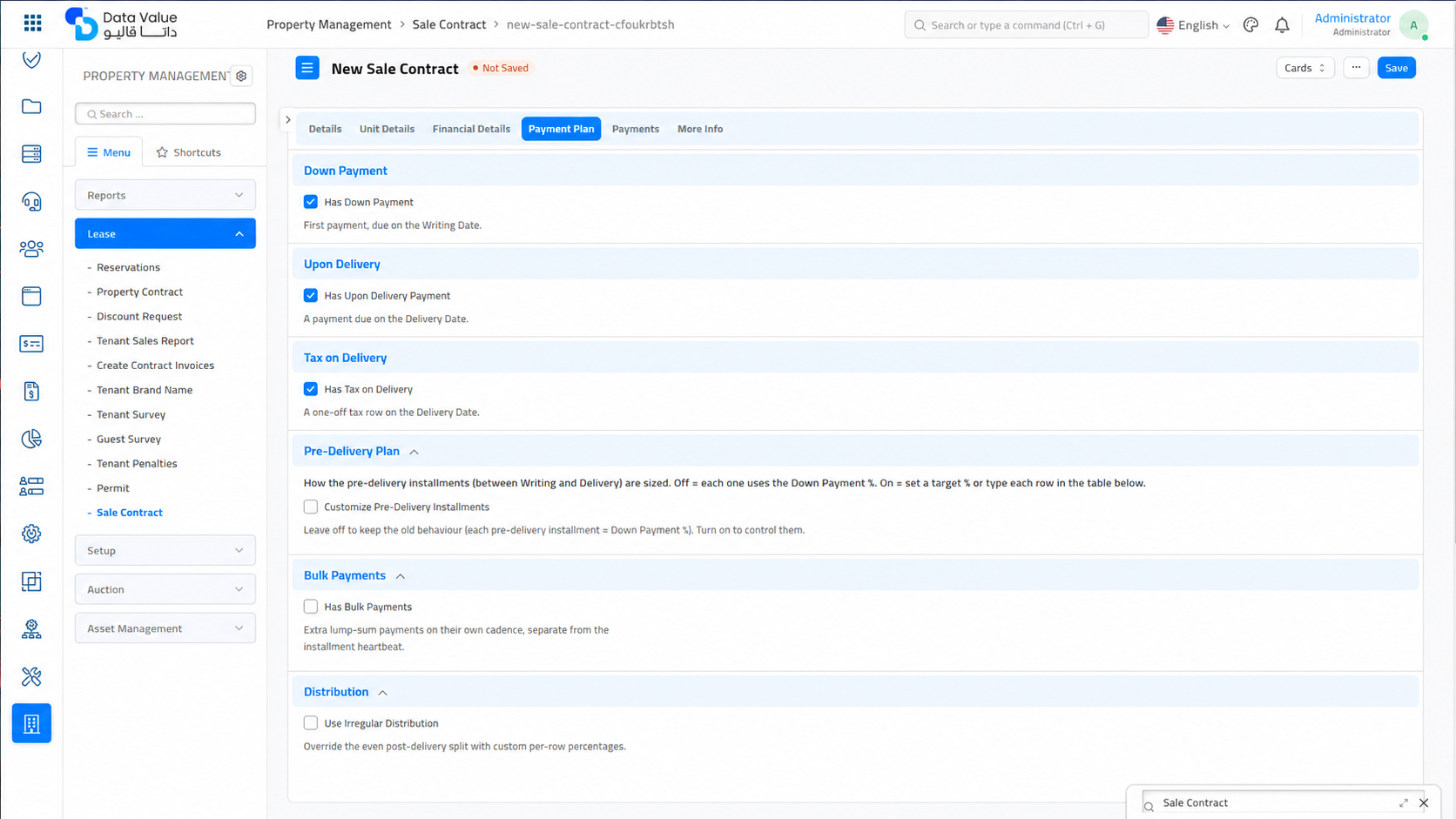The image size is (1456, 819).
Task: Switch to the Unit Details tab
Action: pos(387,129)
